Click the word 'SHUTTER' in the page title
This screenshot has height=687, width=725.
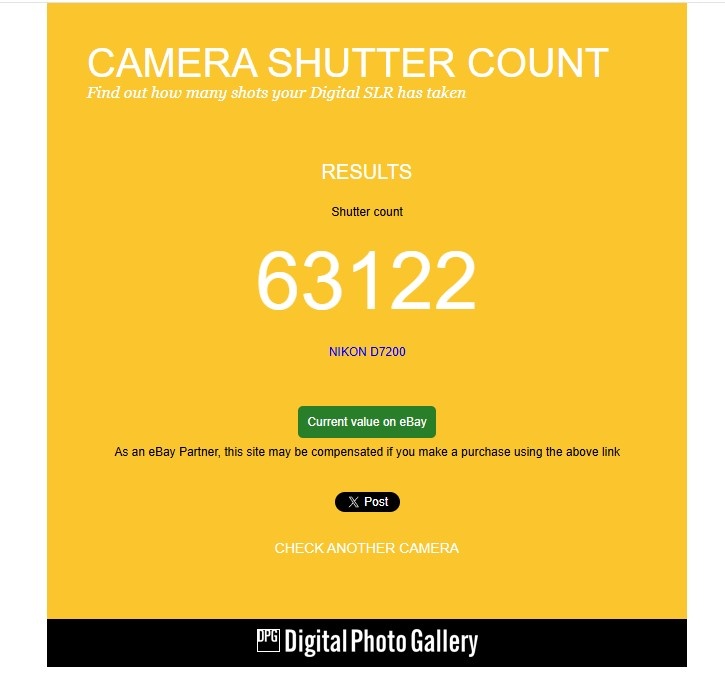pos(361,62)
